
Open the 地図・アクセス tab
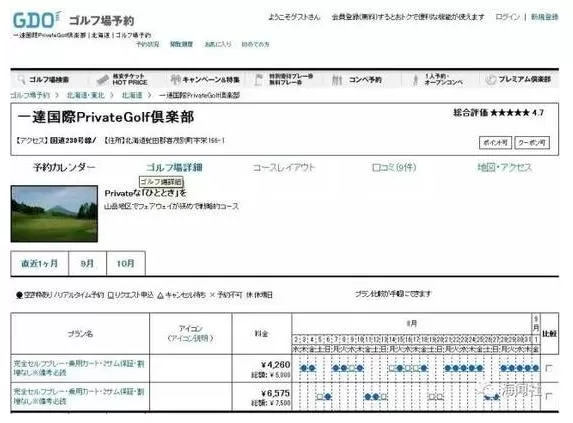[504, 167]
